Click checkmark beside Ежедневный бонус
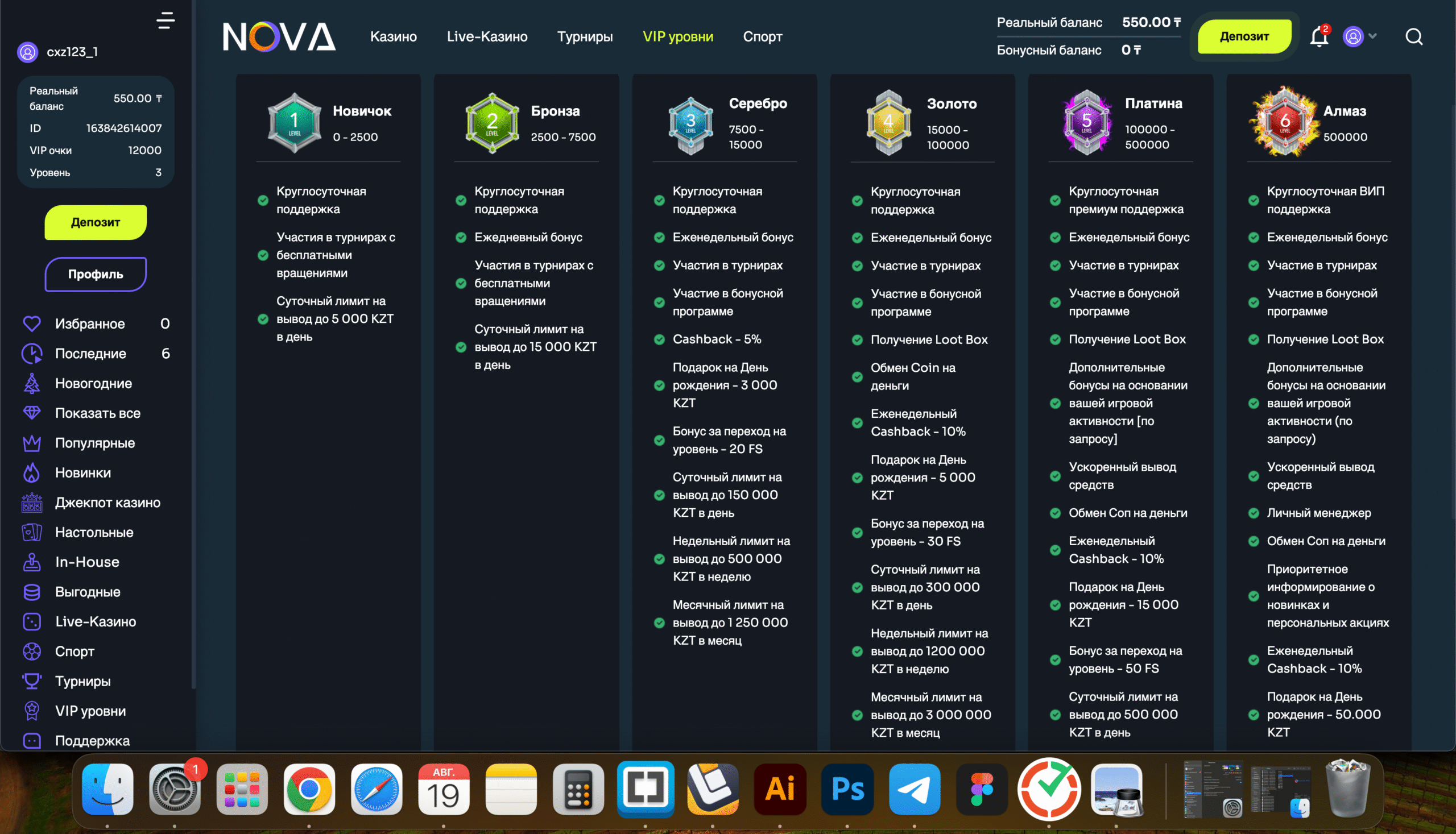The width and height of the screenshot is (1456, 834). [x=461, y=237]
